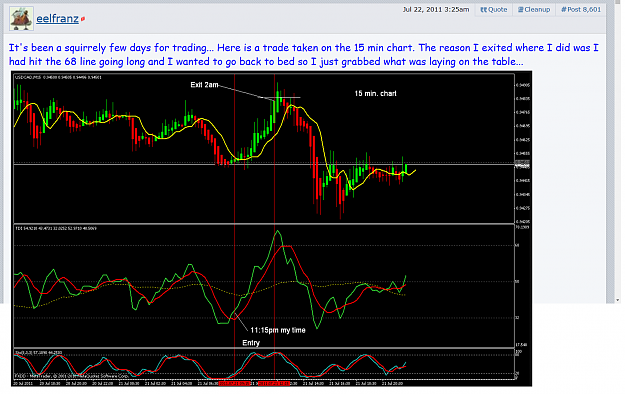The height and width of the screenshot is (394, 625).
Task: Click the 'Exit 2am' annotation on the chart
Action: point(204,85)
